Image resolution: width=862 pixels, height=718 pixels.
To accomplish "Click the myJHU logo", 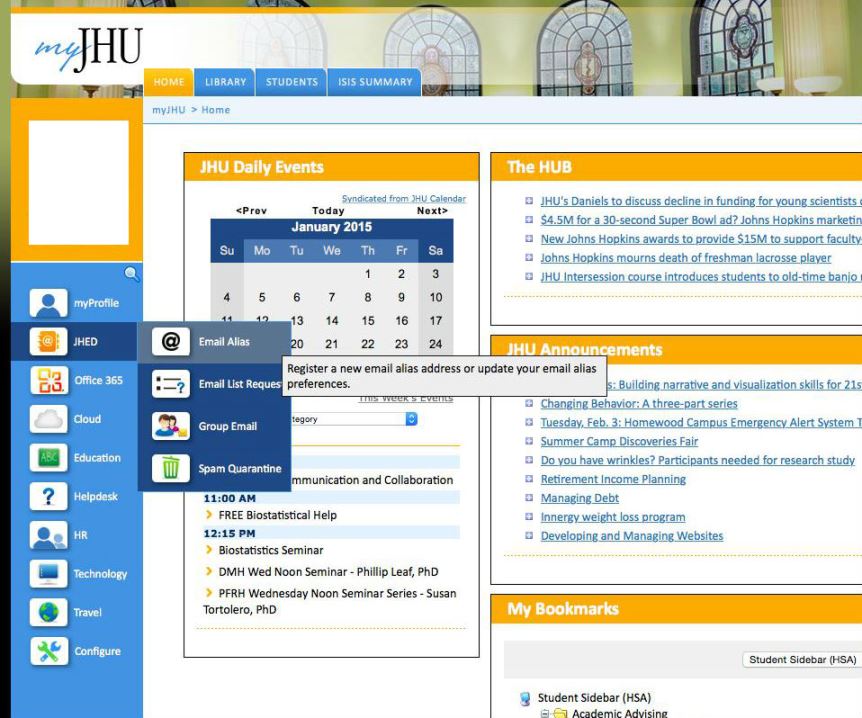I will [88, 48].
